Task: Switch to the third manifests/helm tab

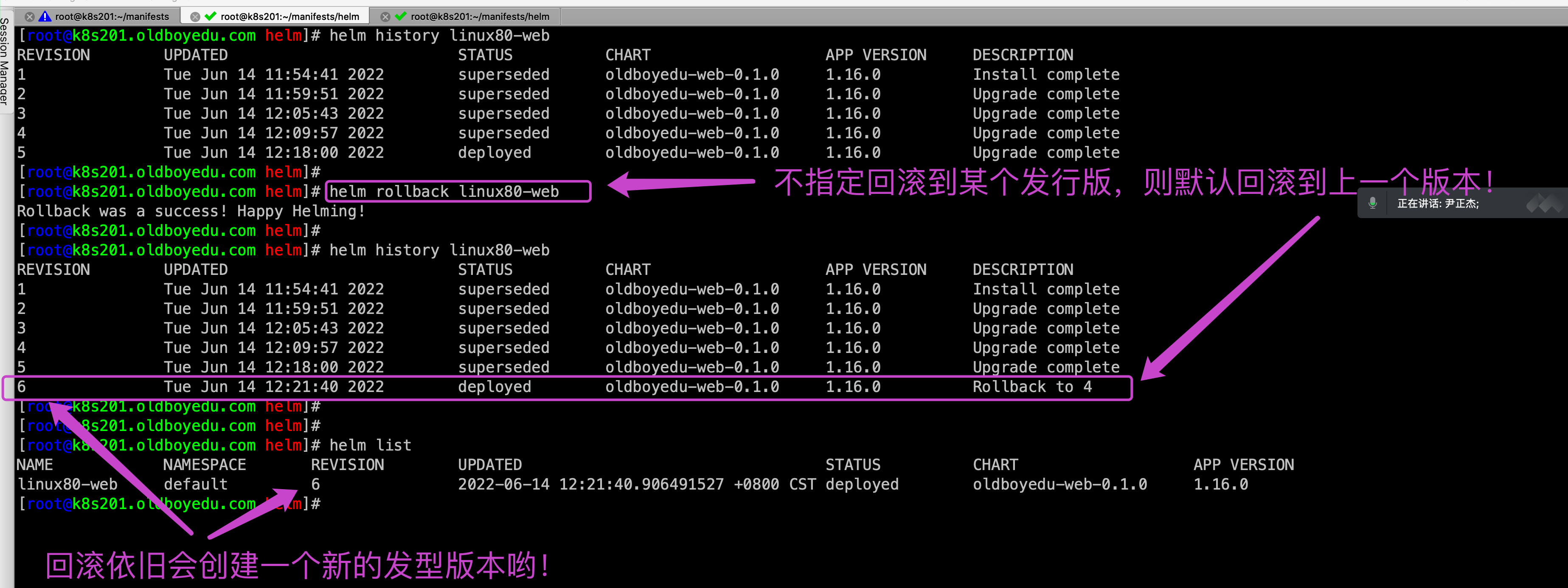Action: [x=480, y=17]
